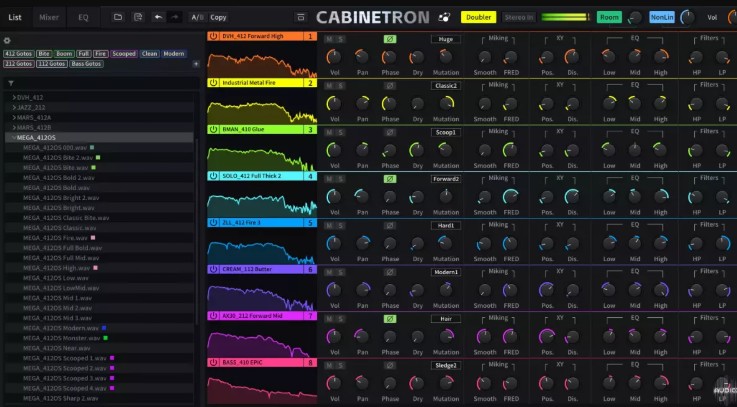
Task: Open the Classic2 mutation dropdown
Action: pos(446,86)
